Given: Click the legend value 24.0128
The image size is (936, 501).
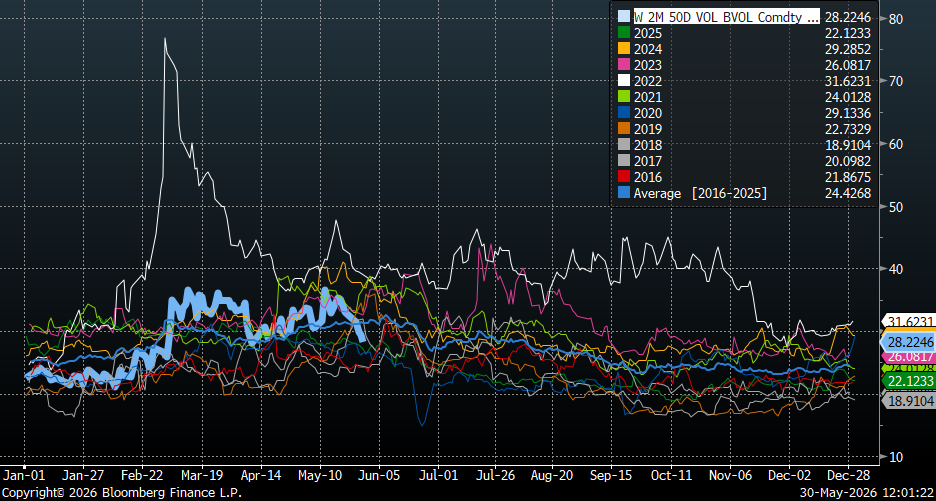Looking at the screenshot, I should pos(848,97).
